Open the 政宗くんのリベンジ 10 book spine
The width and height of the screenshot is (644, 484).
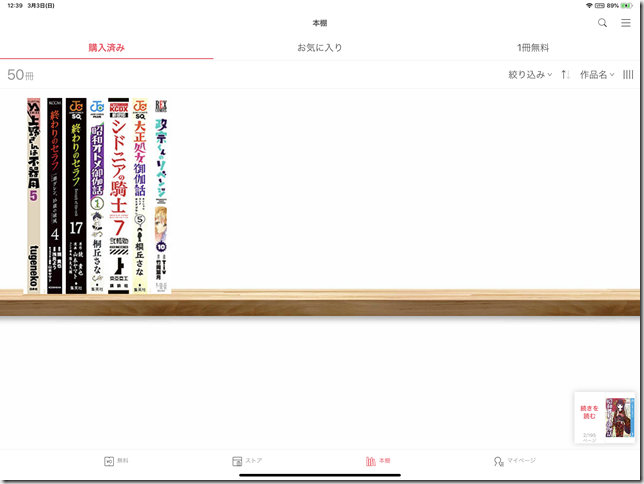point(161,196)
